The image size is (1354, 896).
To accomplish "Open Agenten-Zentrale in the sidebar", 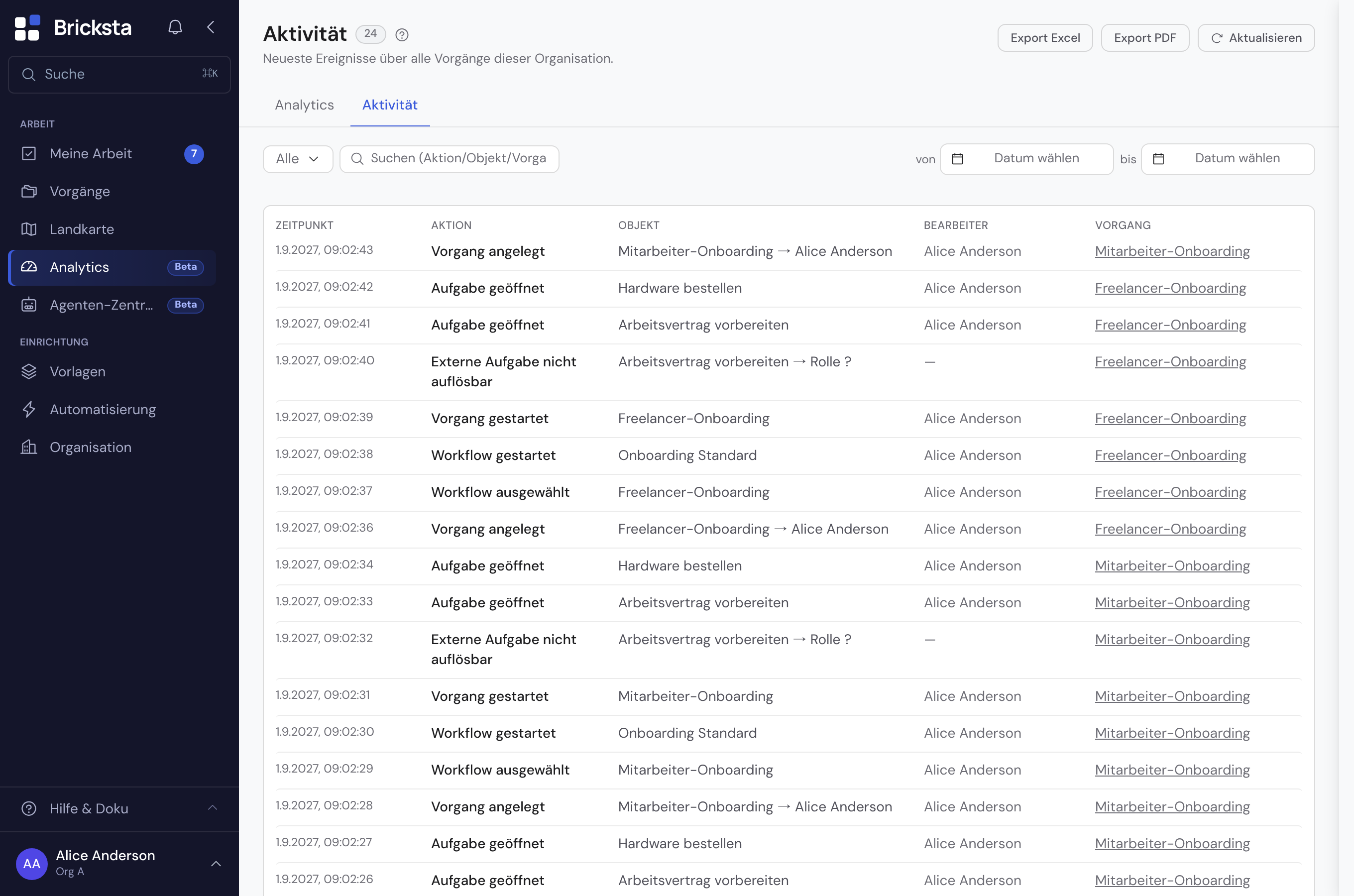I will (112, 305).
